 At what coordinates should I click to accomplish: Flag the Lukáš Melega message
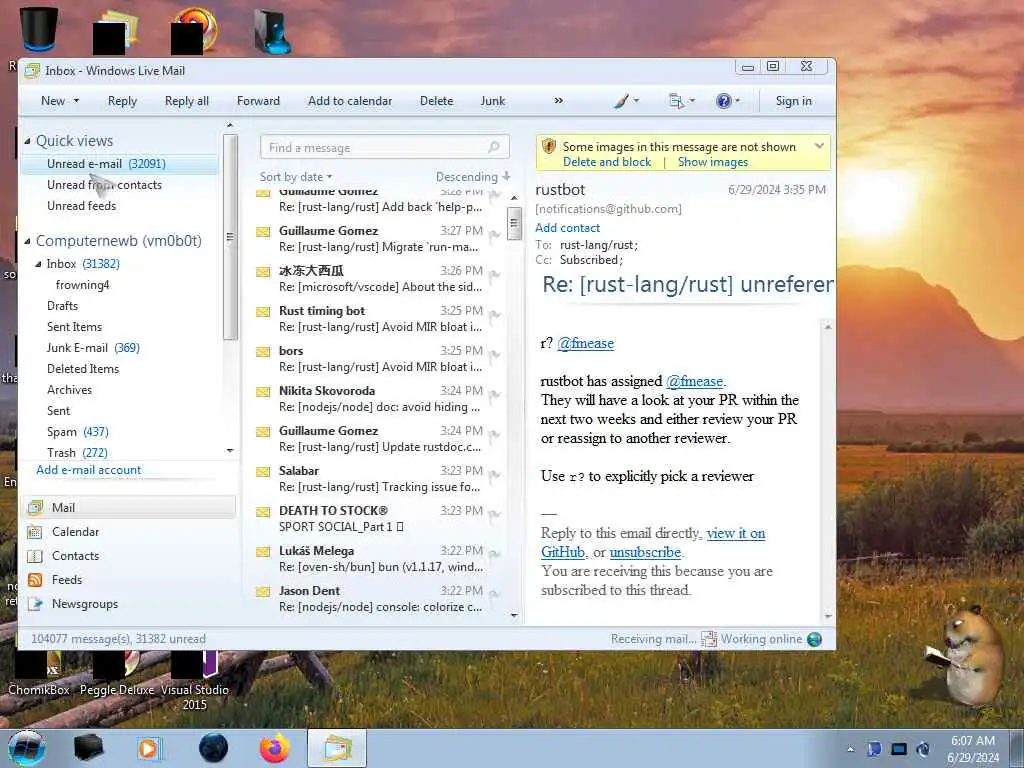(494, 555)
